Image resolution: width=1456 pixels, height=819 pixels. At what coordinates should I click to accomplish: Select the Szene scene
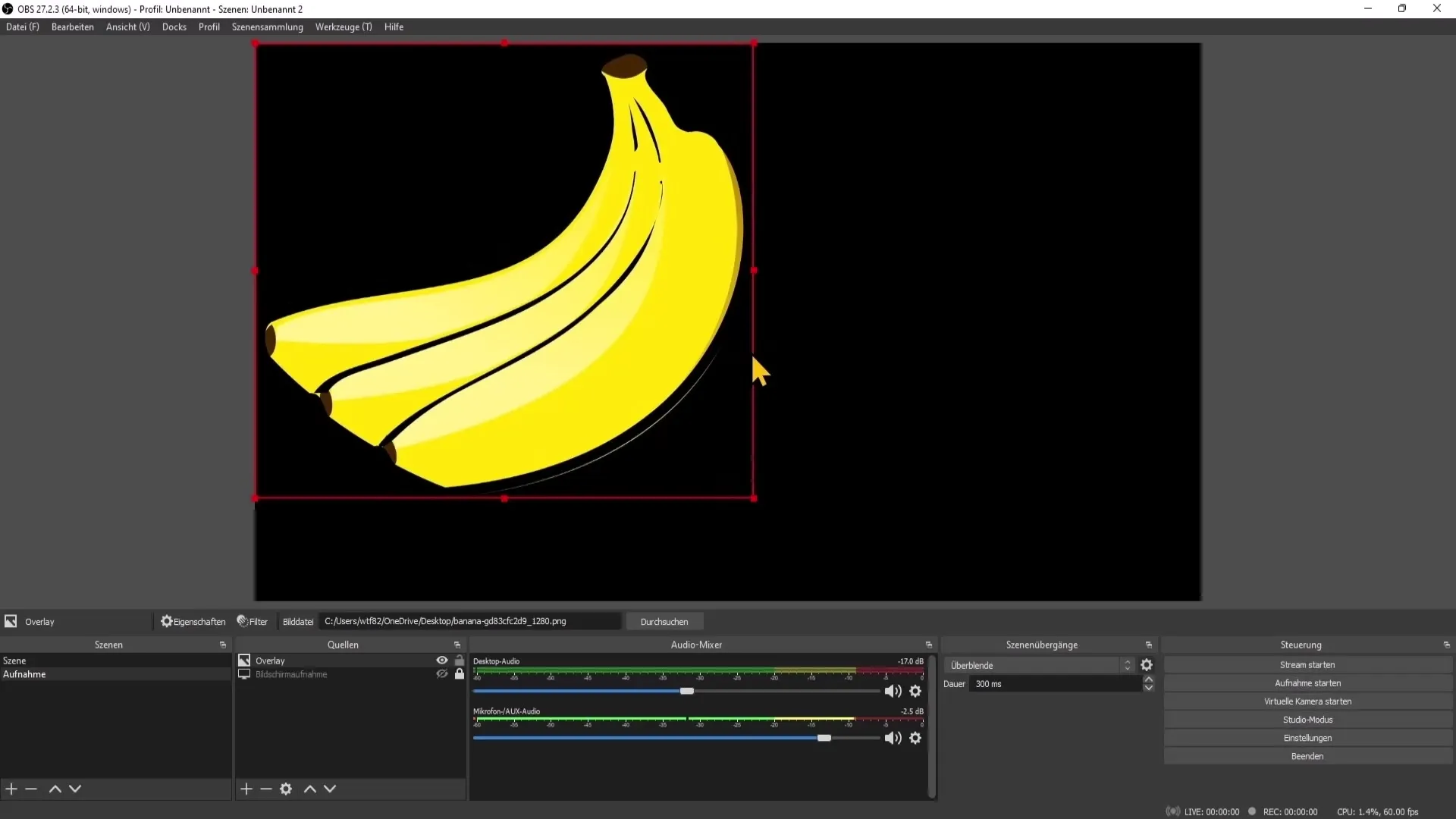pos(115,661)
